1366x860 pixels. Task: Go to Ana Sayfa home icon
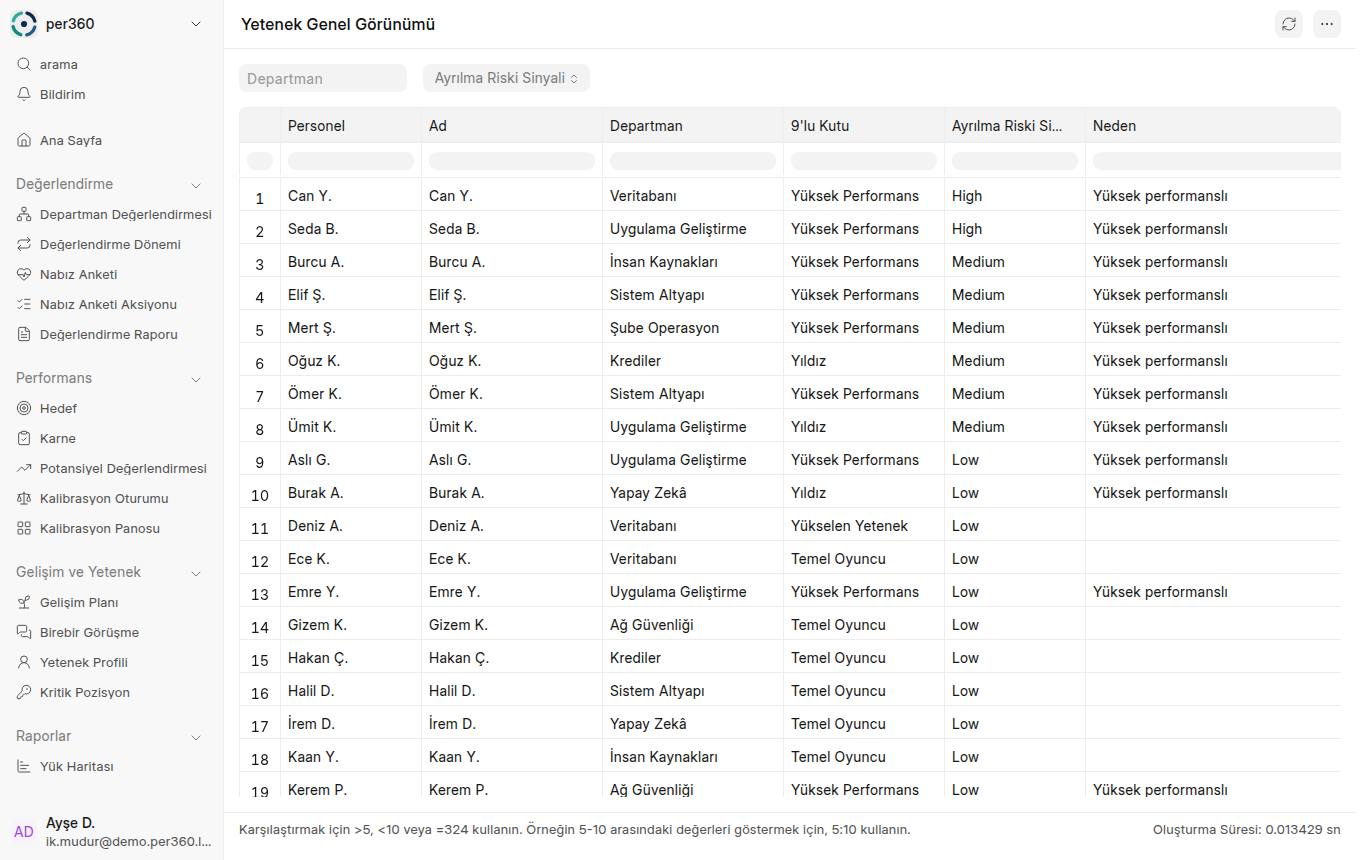point(24,140)
